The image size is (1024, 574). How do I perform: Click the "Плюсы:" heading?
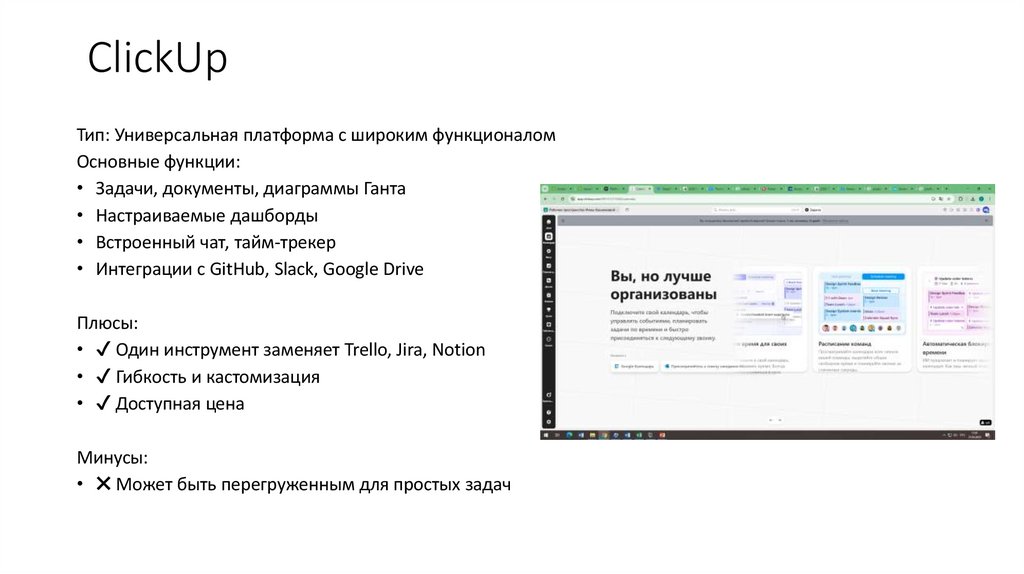[x=107, y=323]
